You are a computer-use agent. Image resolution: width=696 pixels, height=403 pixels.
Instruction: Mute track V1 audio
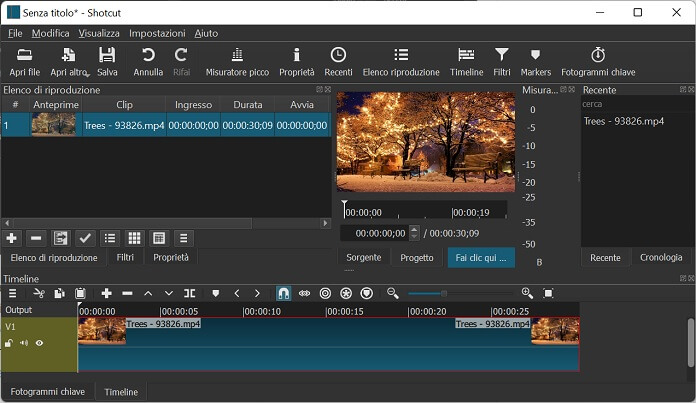coord(24,343)
